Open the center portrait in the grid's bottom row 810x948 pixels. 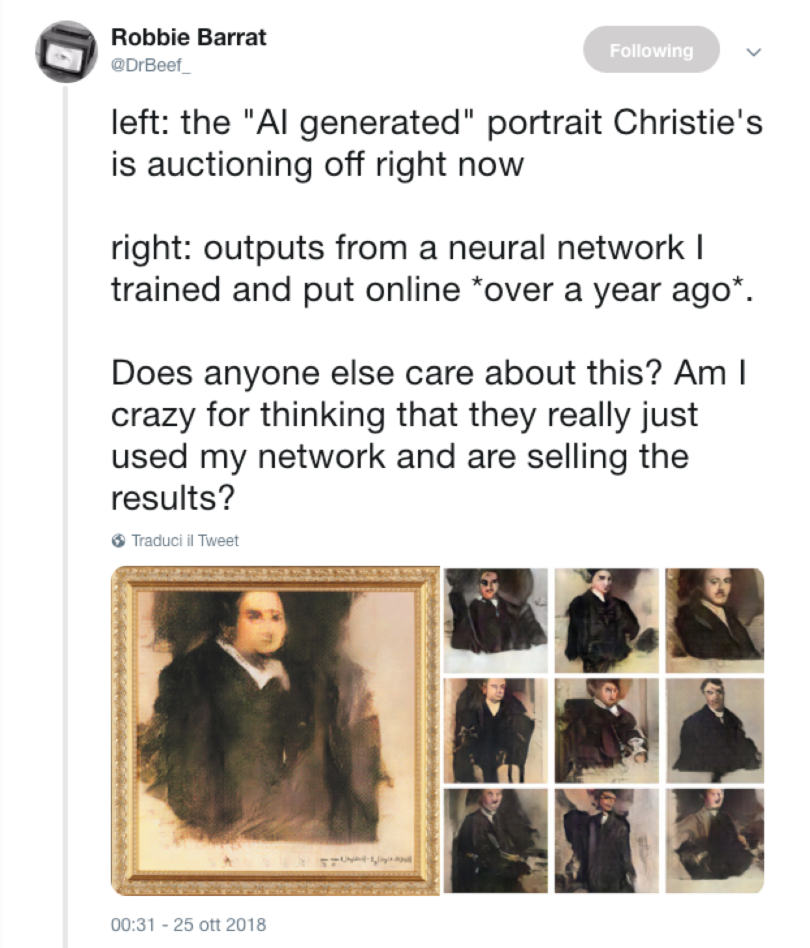point(606,839)
